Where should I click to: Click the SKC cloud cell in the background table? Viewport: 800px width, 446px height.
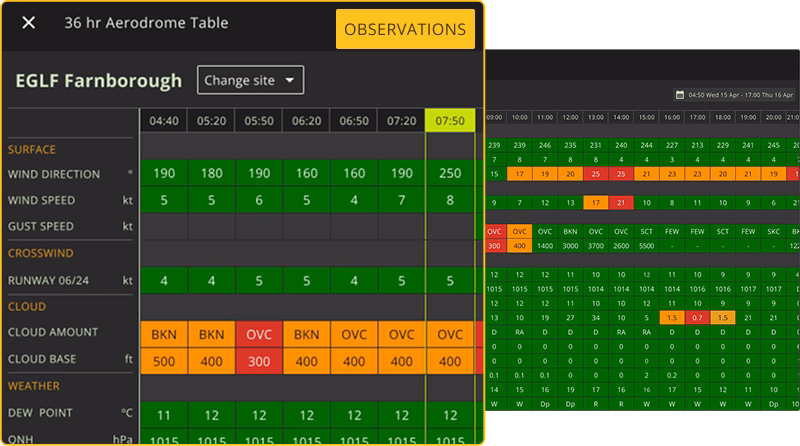click(x=773, y=231)
